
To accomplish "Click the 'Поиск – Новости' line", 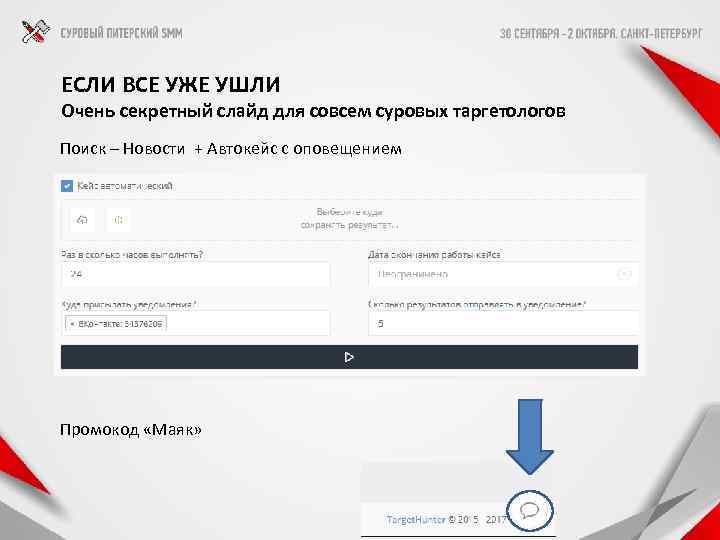I will [x=231, y=149].
